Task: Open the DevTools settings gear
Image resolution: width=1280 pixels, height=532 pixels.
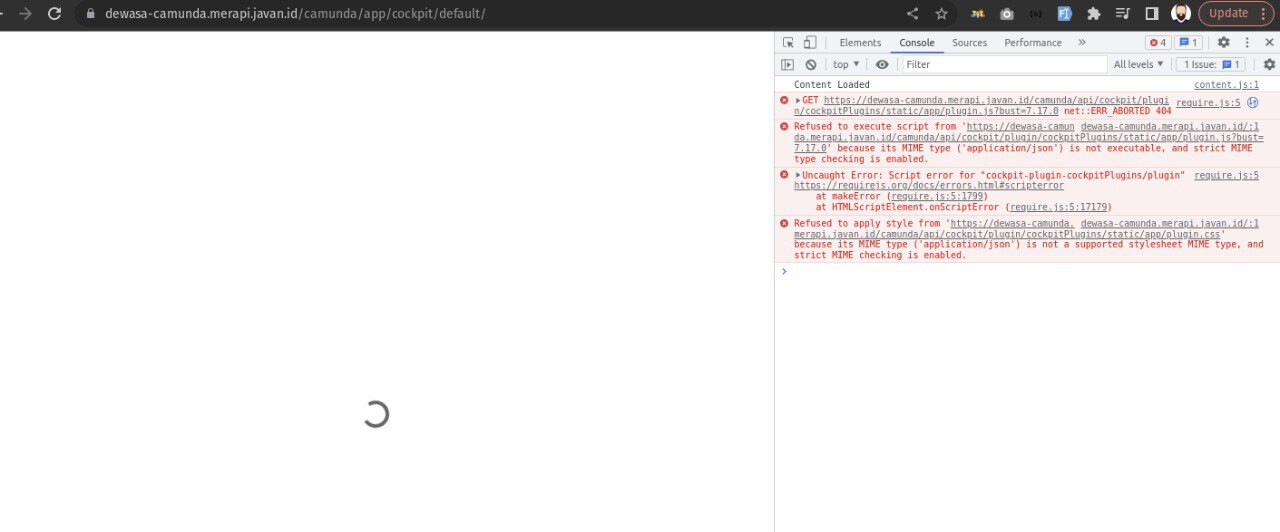Action: click(x=1223, y=43)
